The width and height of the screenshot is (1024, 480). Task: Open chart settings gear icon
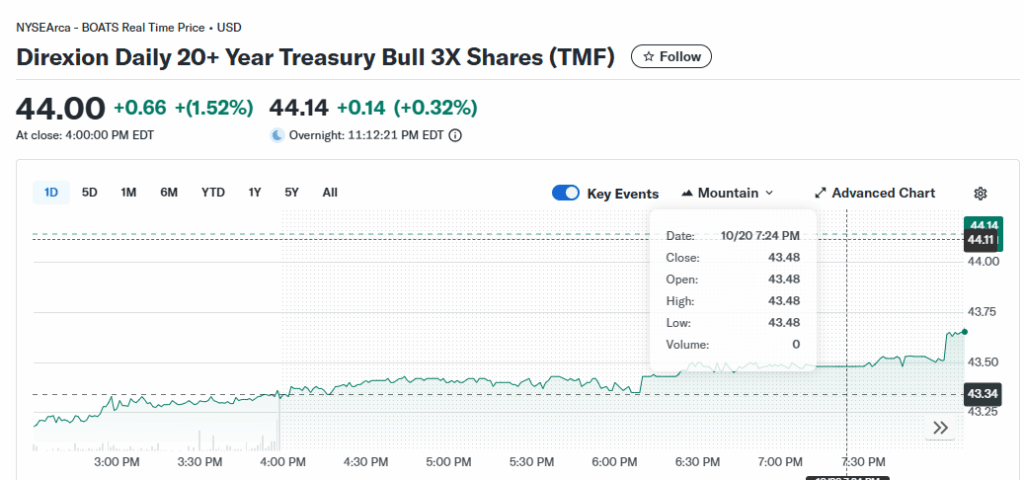tap(980, 193)
